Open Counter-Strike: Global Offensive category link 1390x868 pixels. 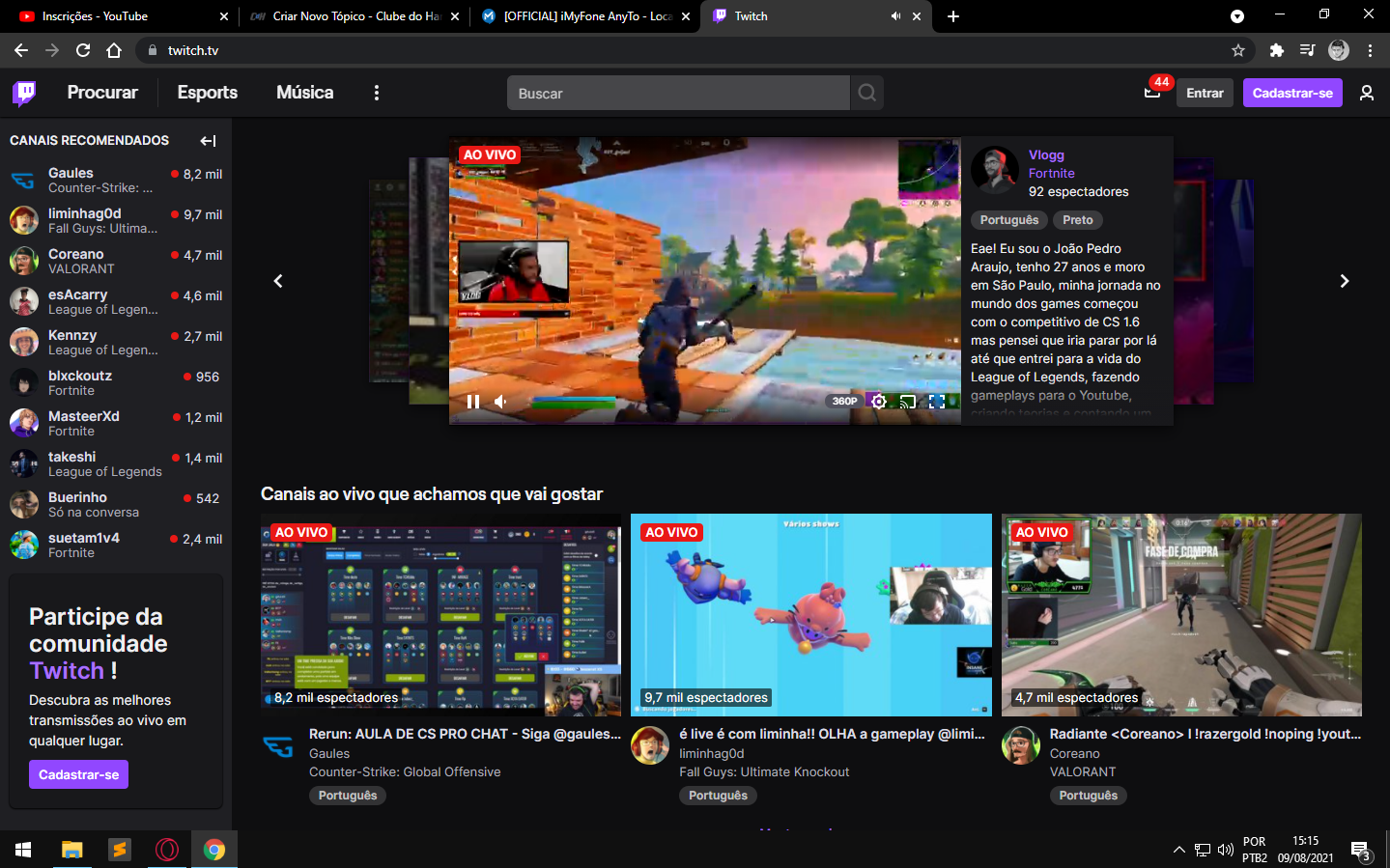(x=405, y=771)
